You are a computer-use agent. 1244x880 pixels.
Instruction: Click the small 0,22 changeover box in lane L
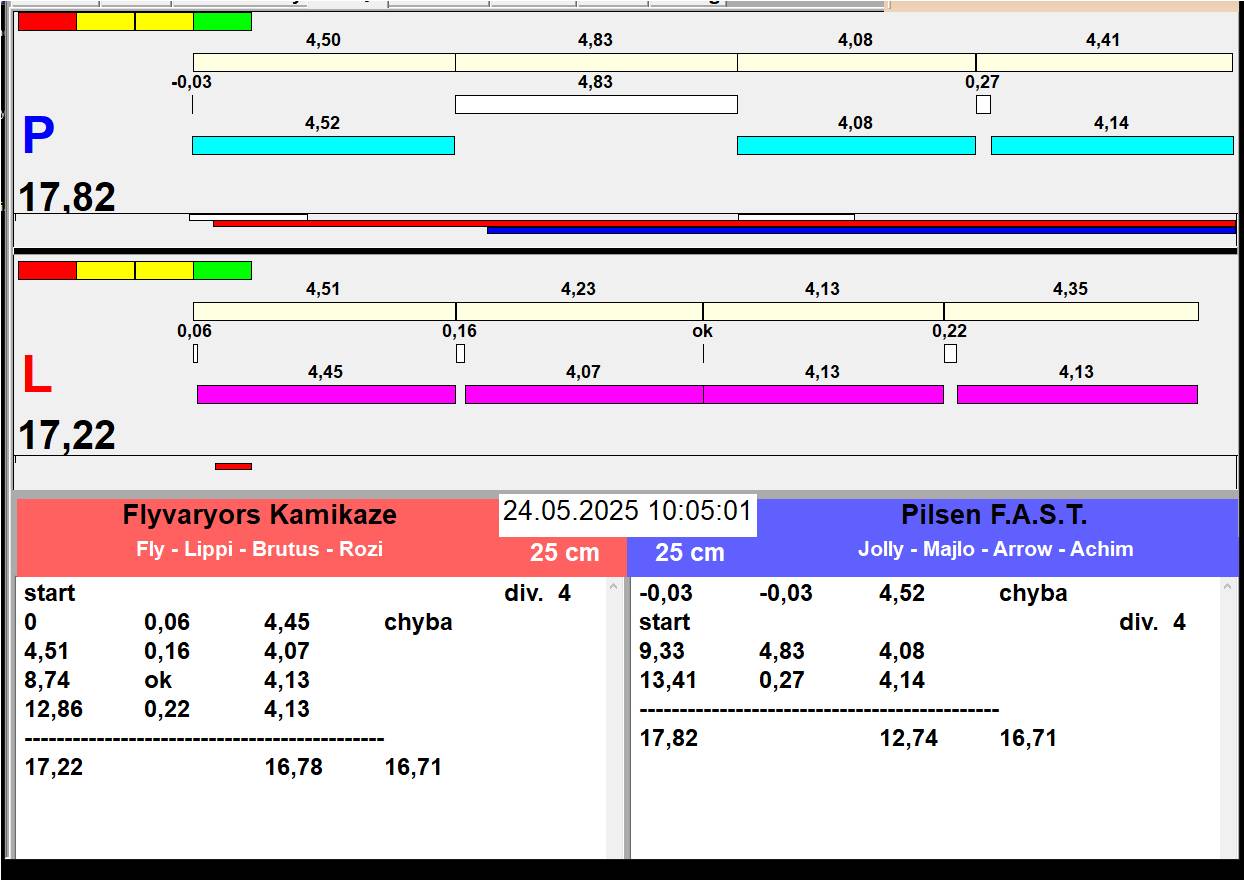(x=950, y=353)
